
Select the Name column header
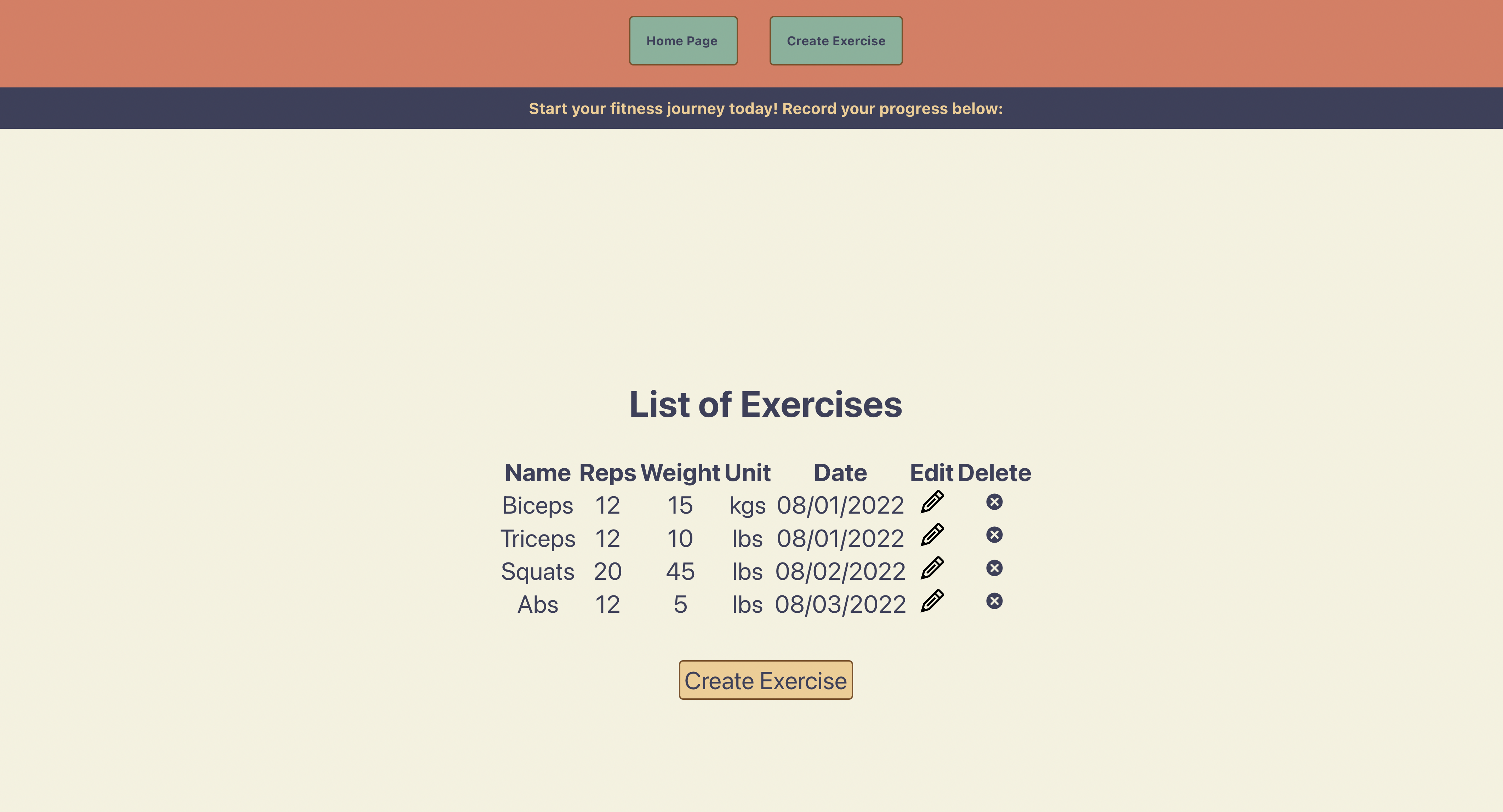pyautogui.click(x=537, y=473)
